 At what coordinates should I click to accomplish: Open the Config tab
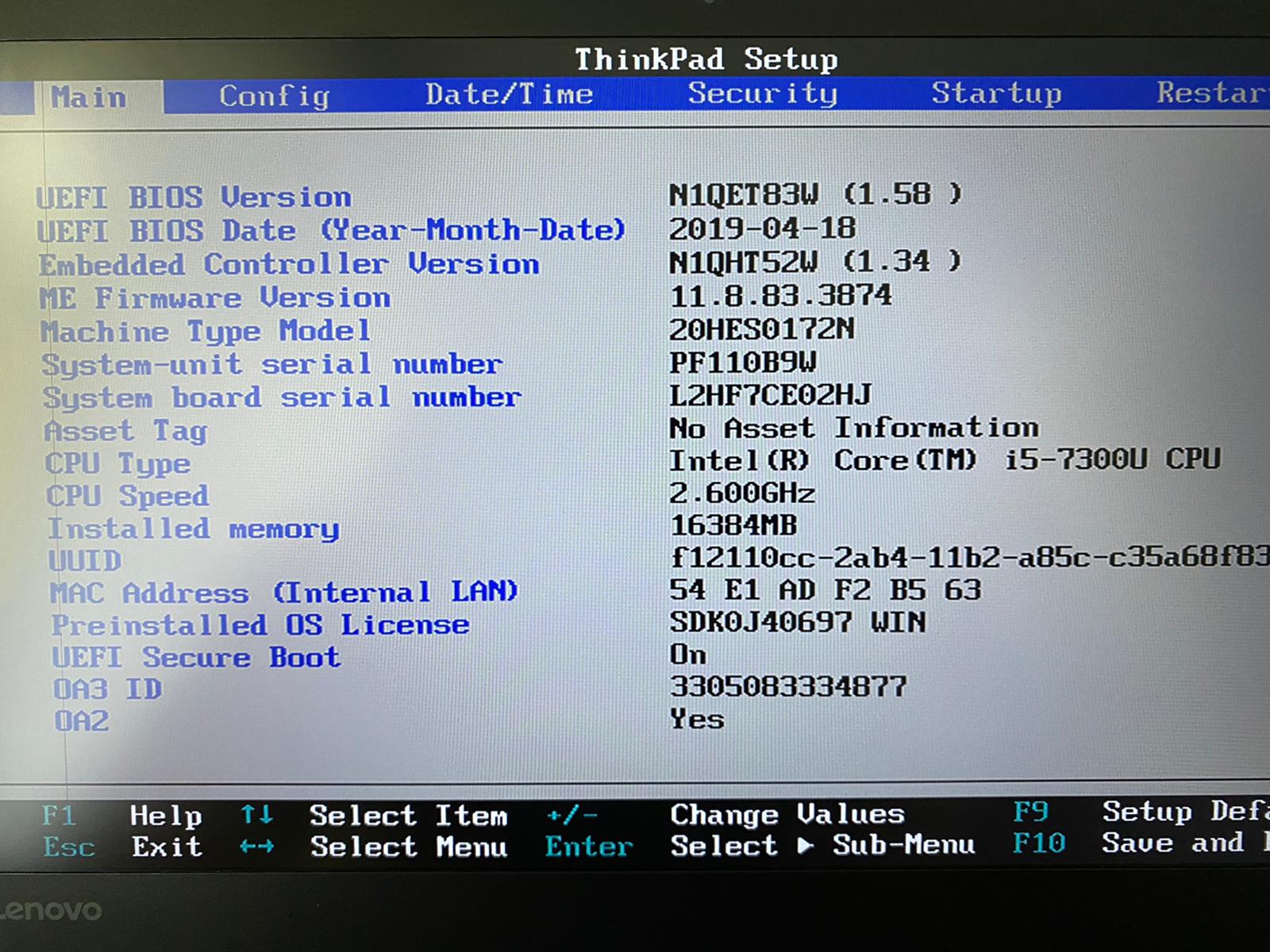[x=274, y=96]
